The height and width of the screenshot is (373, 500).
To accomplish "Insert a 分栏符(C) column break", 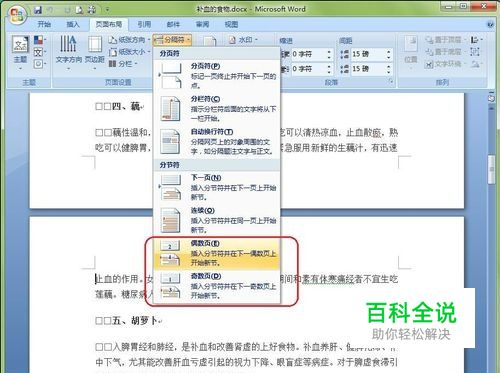I will [x=217, y=108].
